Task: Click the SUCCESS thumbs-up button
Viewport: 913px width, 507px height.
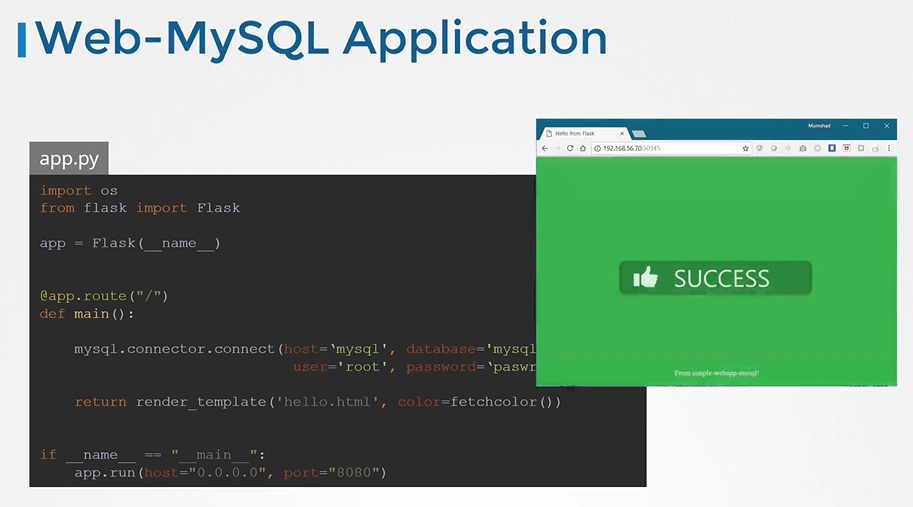Action: click(715, 278)
